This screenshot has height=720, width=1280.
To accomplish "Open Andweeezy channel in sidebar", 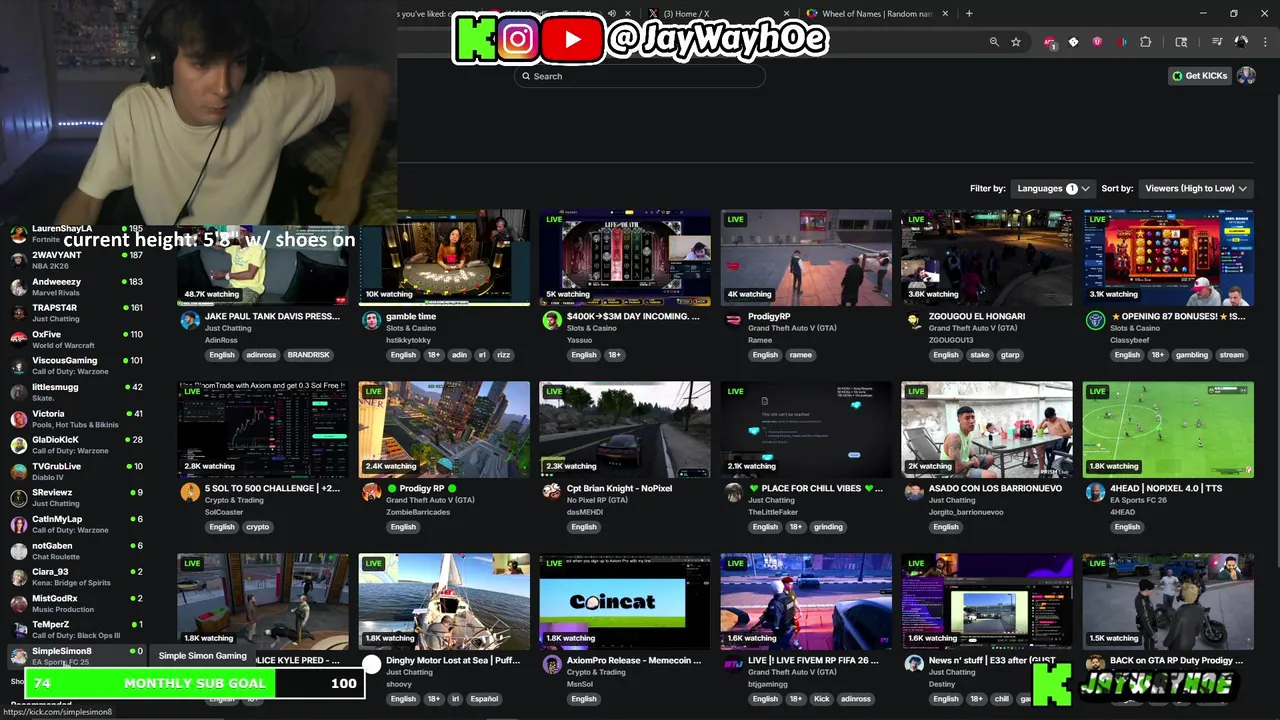I will pyautogui.click(x=76, y=286).
